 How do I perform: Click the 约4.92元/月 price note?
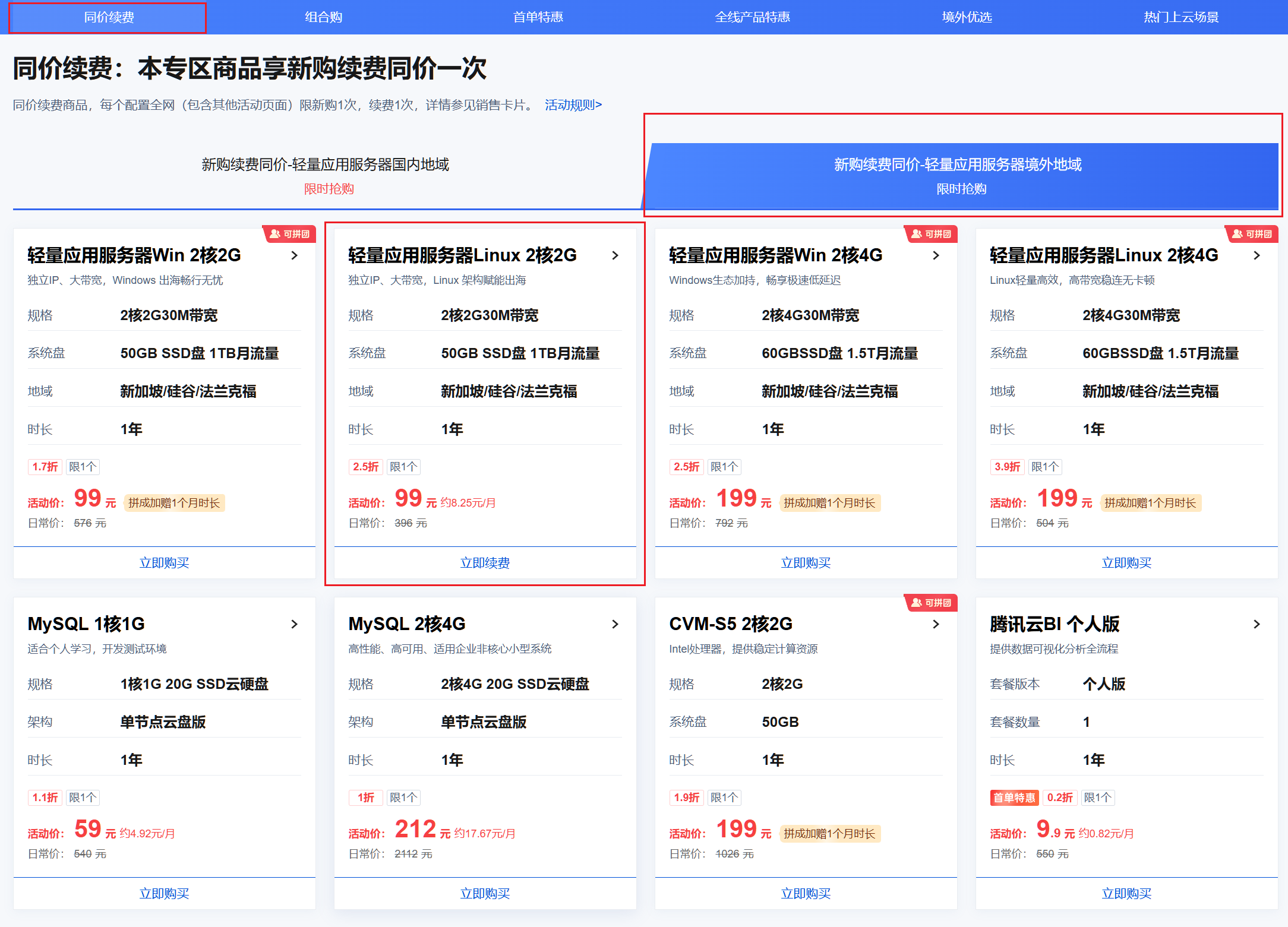[x=147, y=834]
